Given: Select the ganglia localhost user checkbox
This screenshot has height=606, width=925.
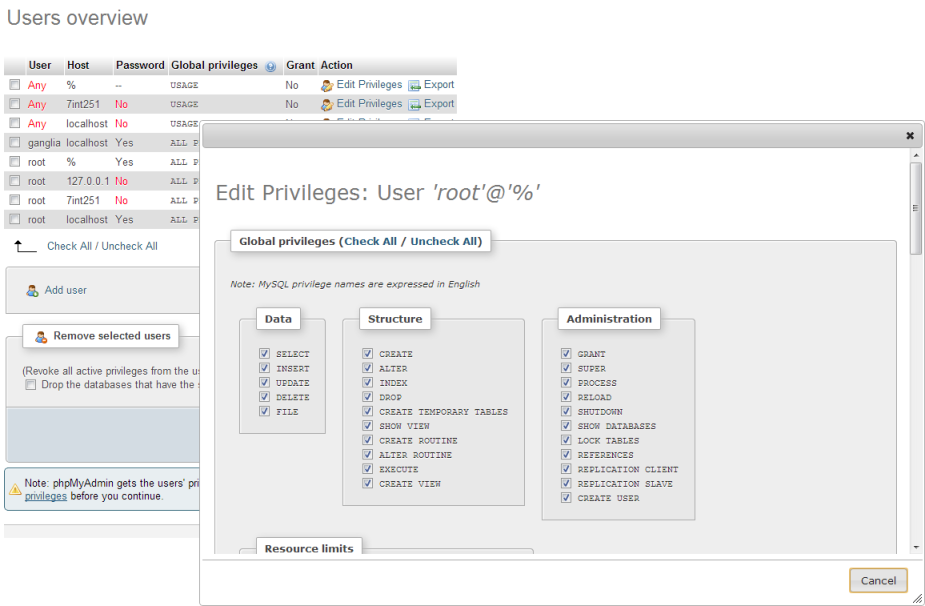Looking at the screenshot, I should (x=15, y=143).
